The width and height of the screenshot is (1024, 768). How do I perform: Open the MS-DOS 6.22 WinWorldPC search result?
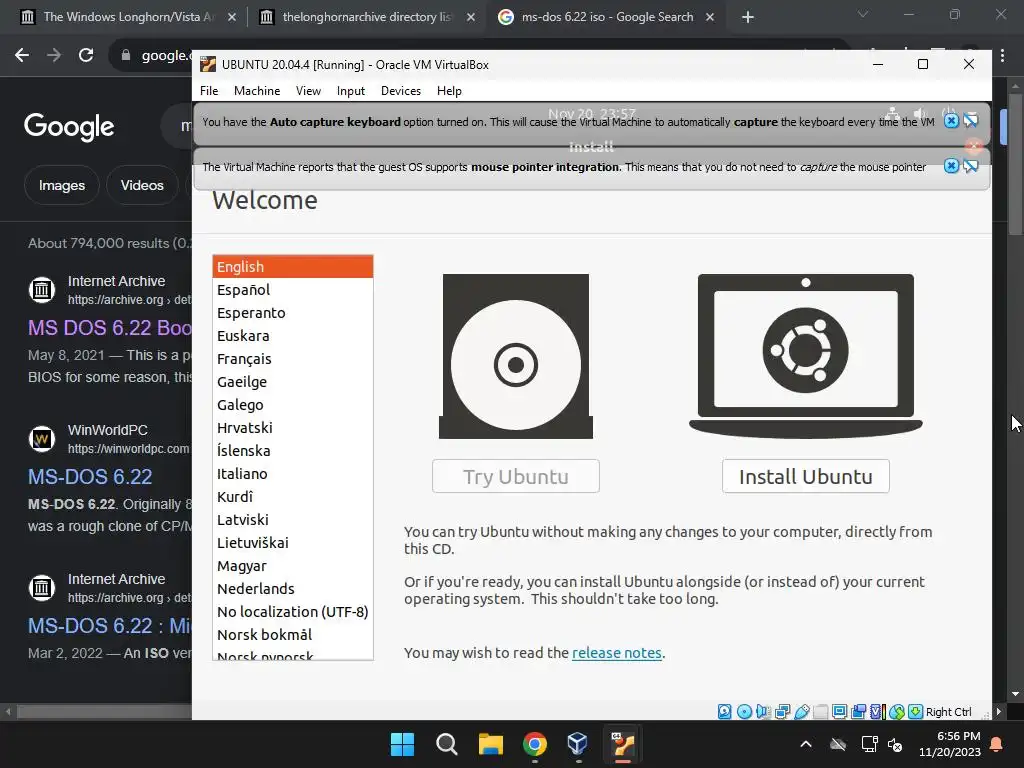coord(90,477)
